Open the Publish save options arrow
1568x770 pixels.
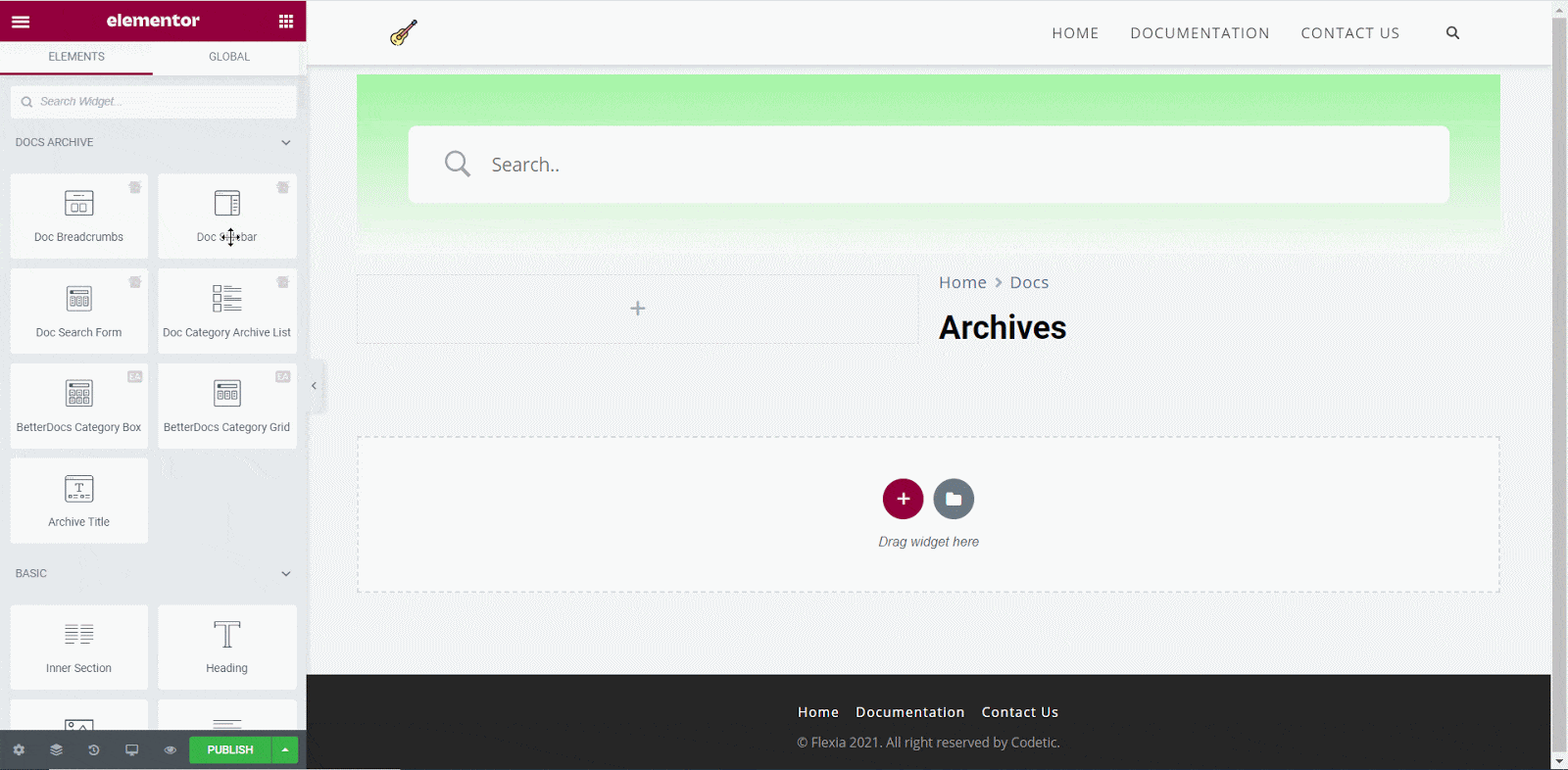point(285,749)
